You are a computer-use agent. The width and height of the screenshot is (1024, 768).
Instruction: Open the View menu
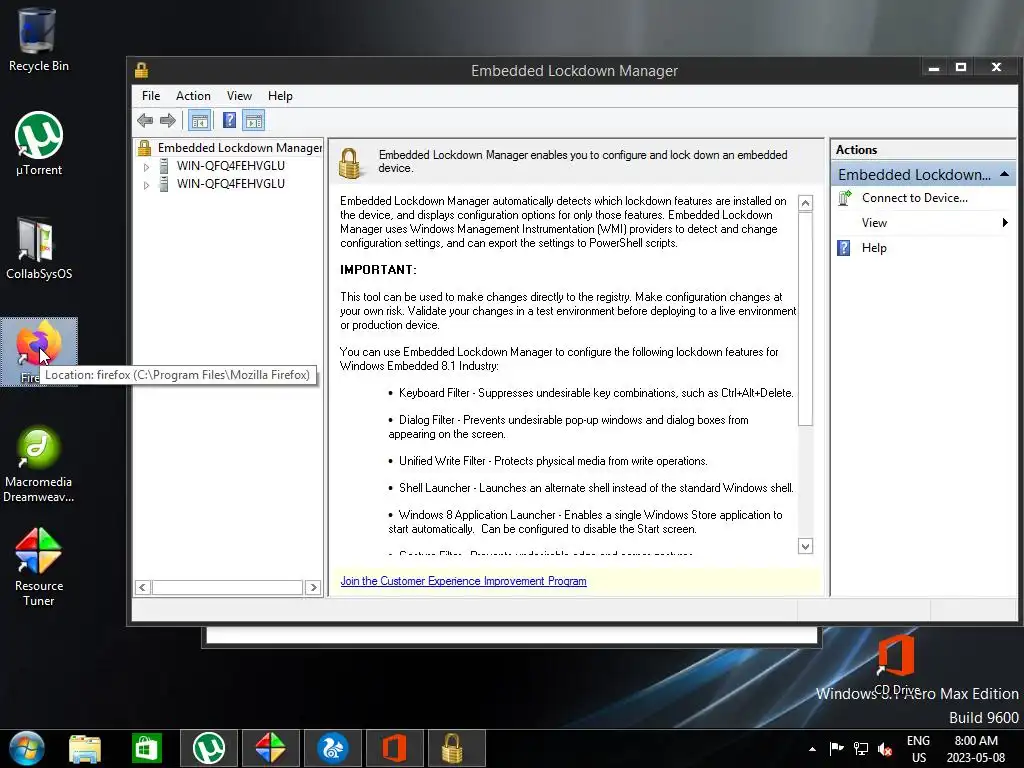(x=239, y=96)
